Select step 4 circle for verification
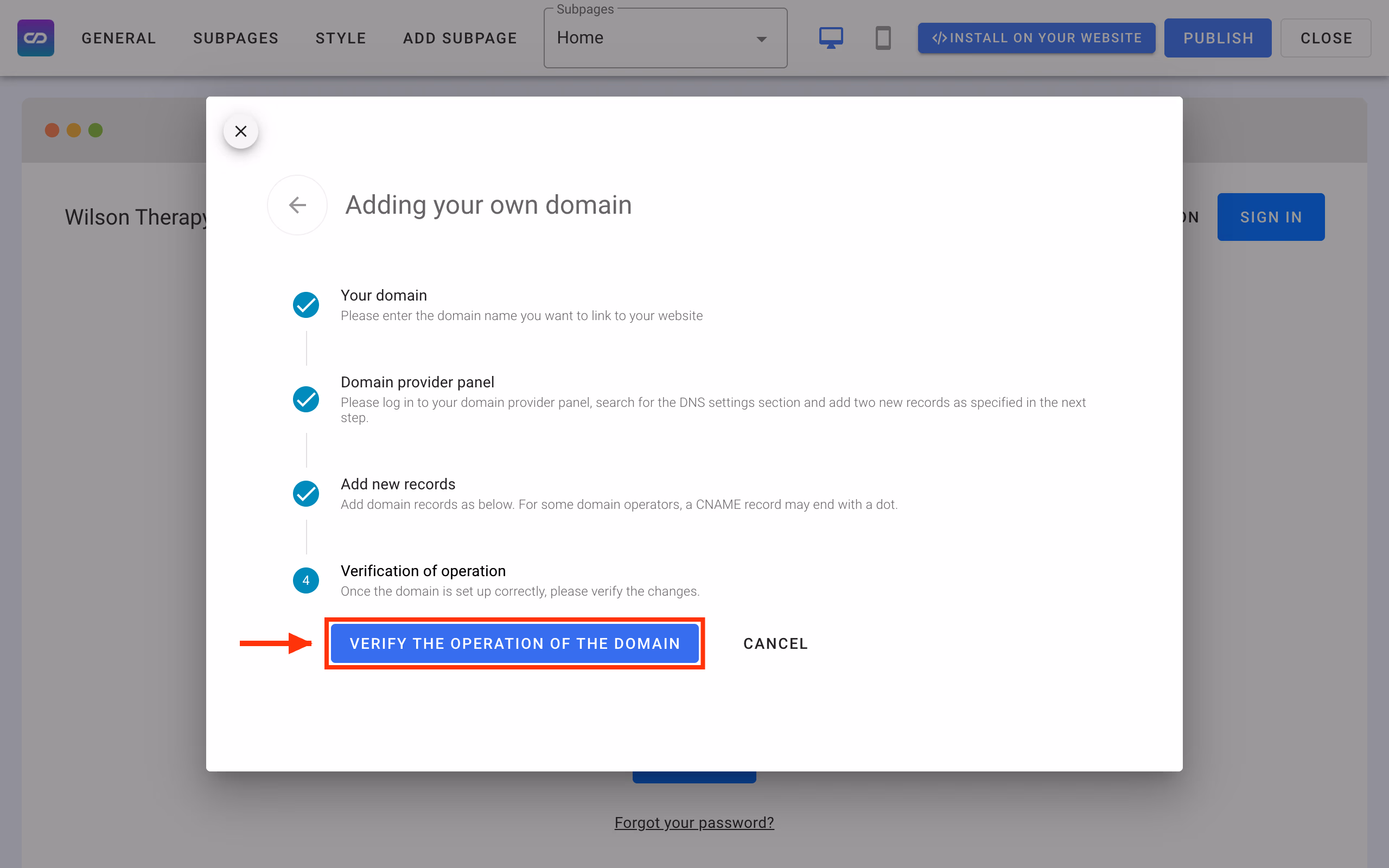 pyautogui.click(x=306, y=580)
